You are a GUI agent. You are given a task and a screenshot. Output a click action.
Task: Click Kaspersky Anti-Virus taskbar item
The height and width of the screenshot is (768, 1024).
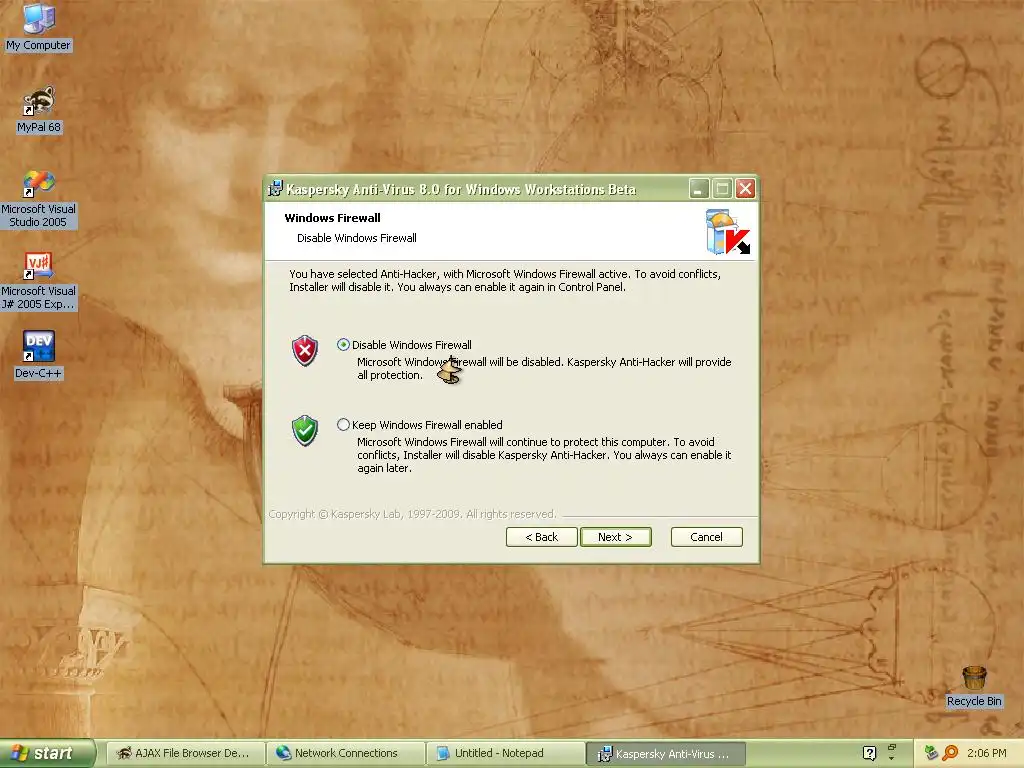pos(665,754)
